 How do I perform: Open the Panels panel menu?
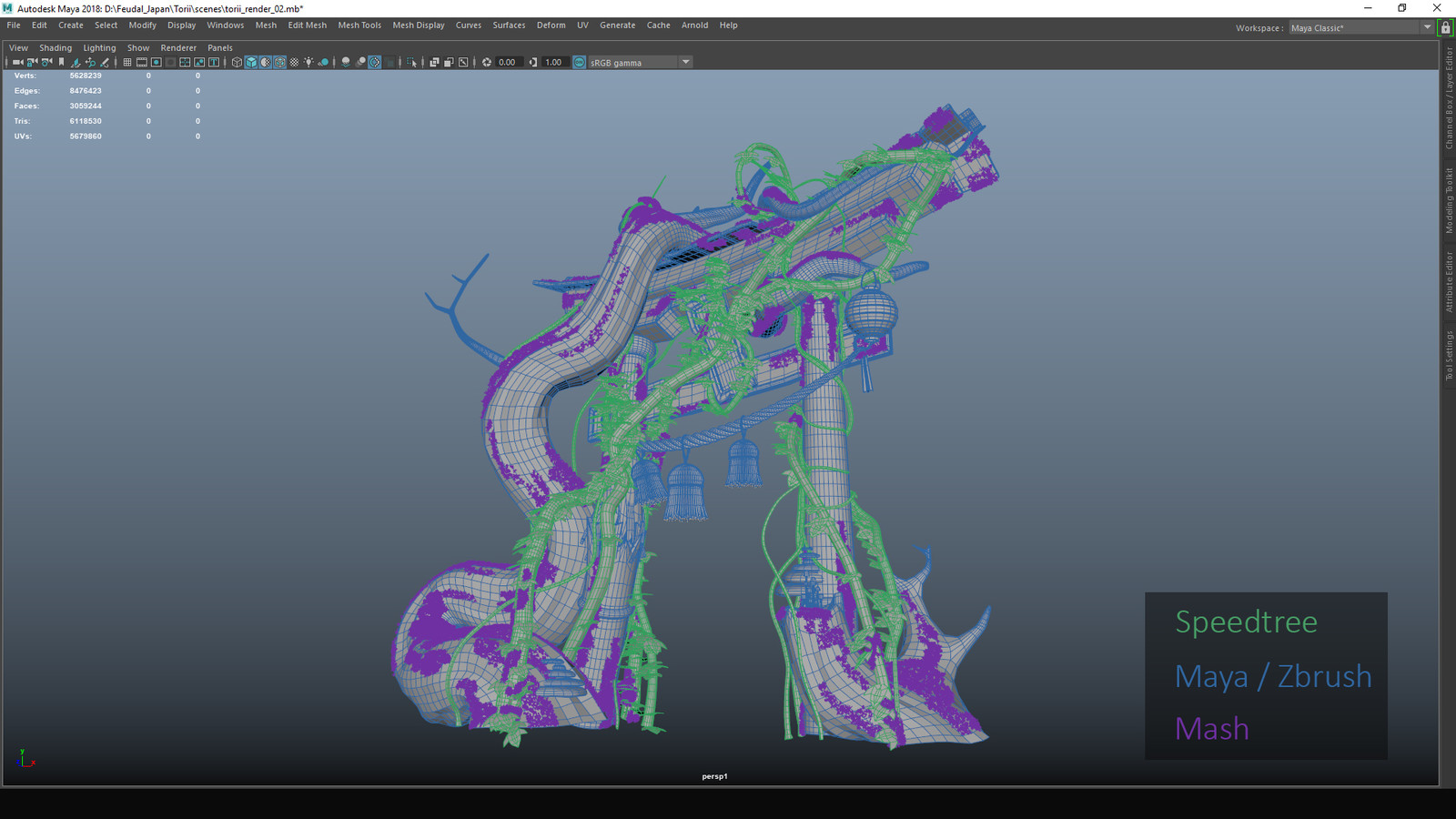[x=220, y=47]
